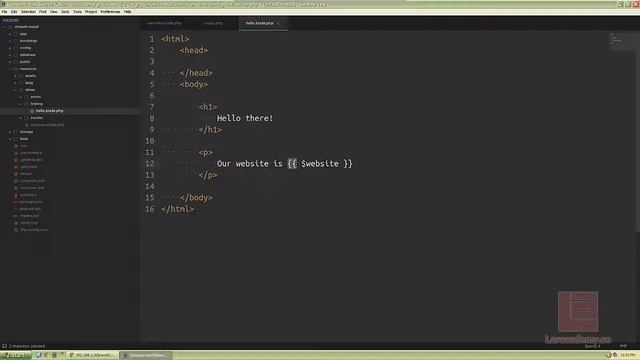Click the resources folder icon
This screenshot has width=640, height=360.
point(16,69)
